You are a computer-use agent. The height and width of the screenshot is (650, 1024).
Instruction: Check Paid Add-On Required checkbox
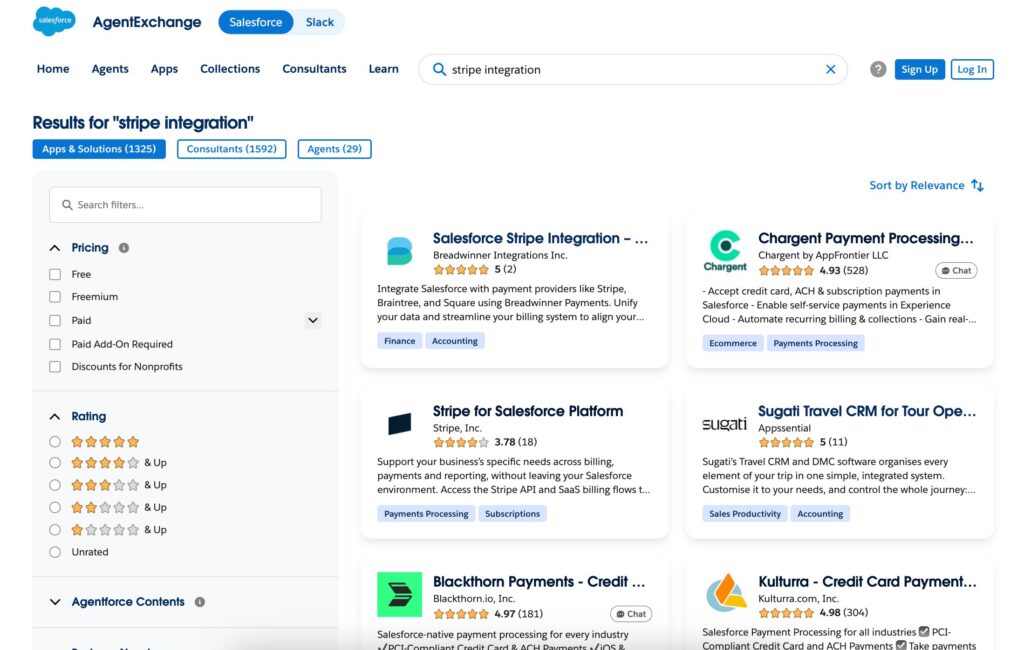55,344
